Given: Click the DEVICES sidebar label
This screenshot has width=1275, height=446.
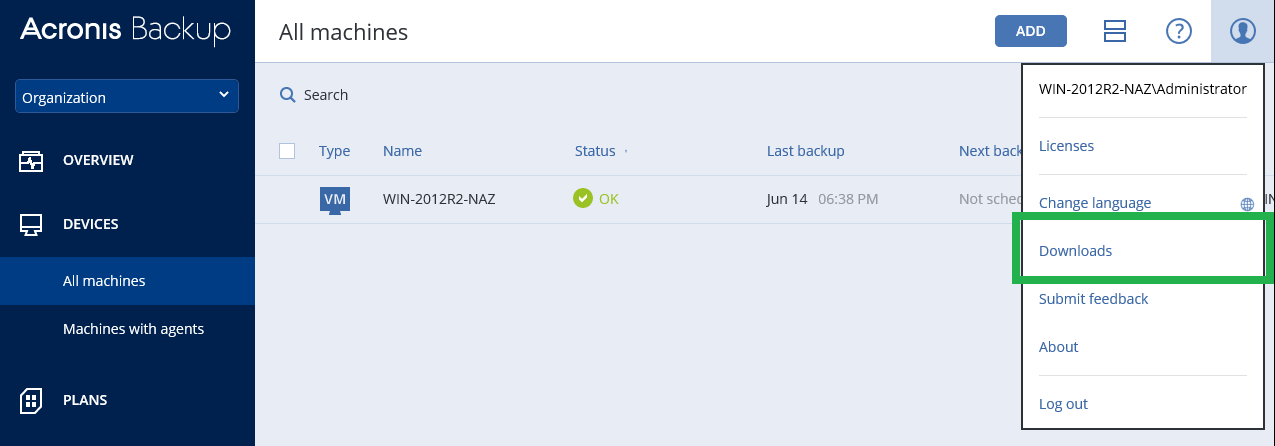Looking at the screenshot, I should tap(91, 224).
